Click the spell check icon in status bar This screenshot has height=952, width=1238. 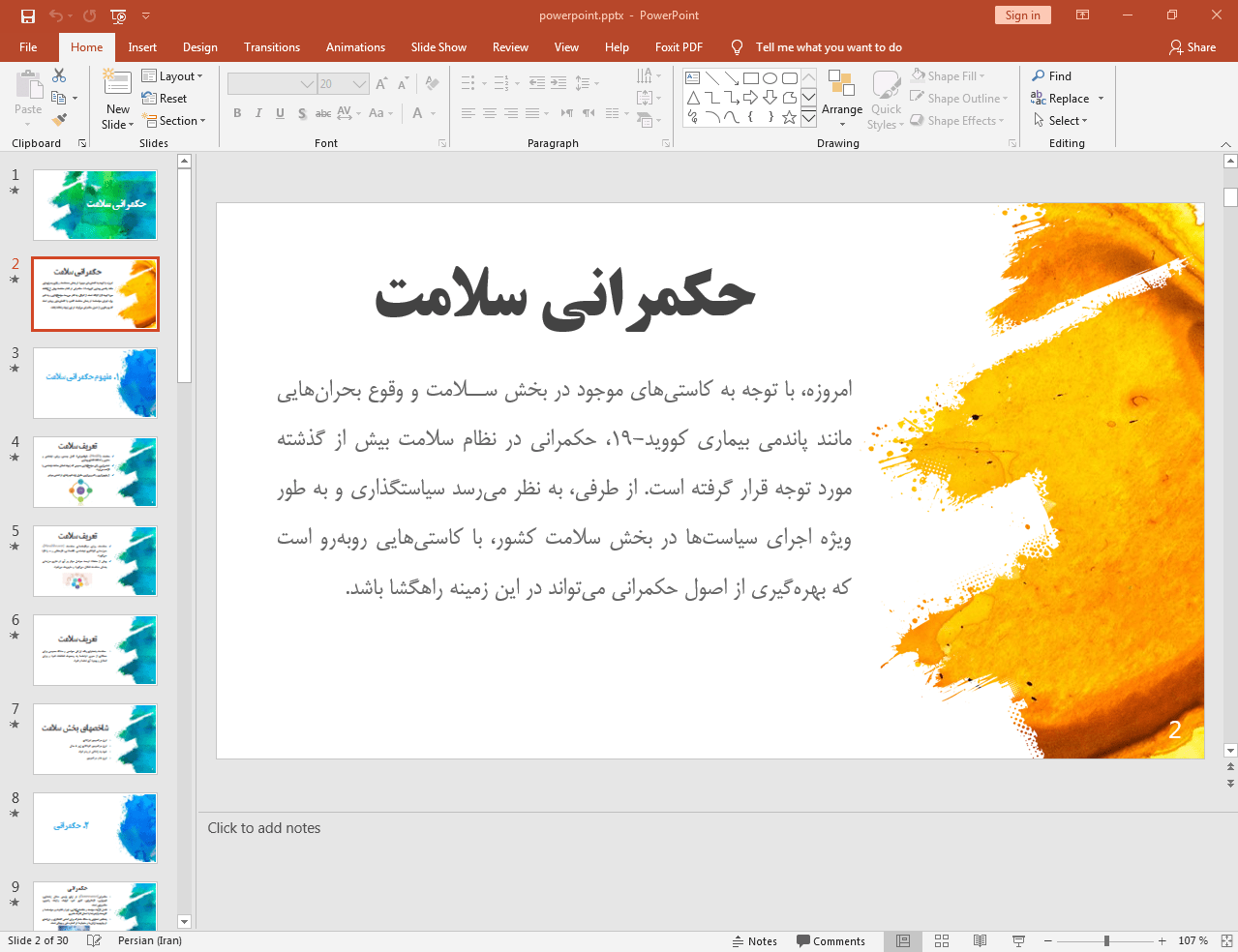(94, 940)
